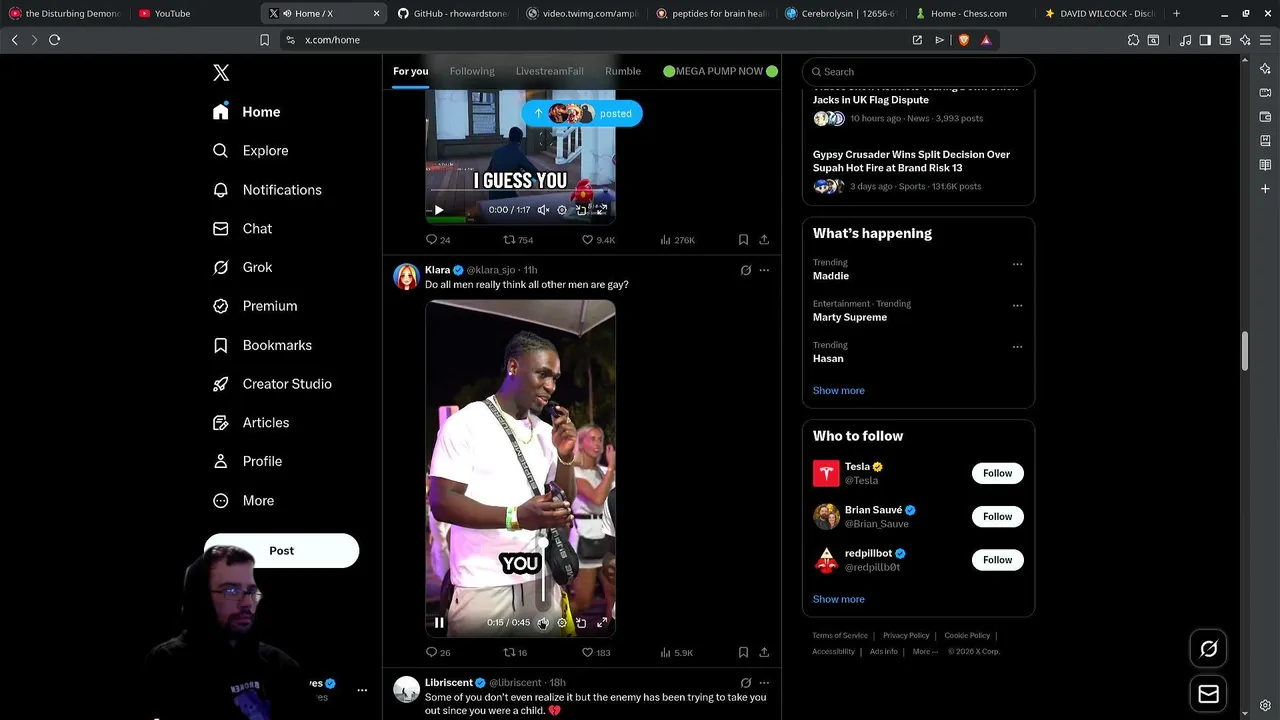Switch to the Following timeline tab
Viewport: 1280px width, 720px height.
tap(472, 72)
